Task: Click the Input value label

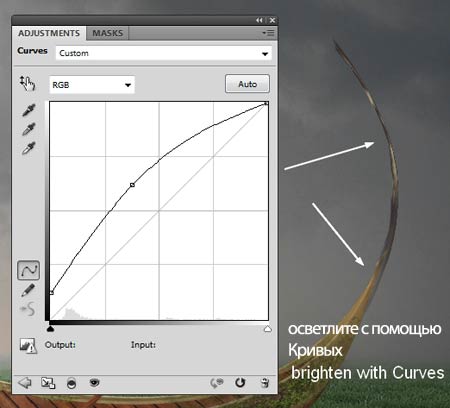Action: 143,345
